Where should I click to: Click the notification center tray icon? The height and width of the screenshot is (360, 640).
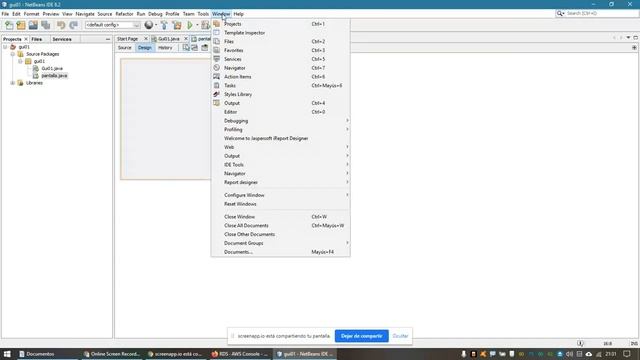tap(627, 354)
